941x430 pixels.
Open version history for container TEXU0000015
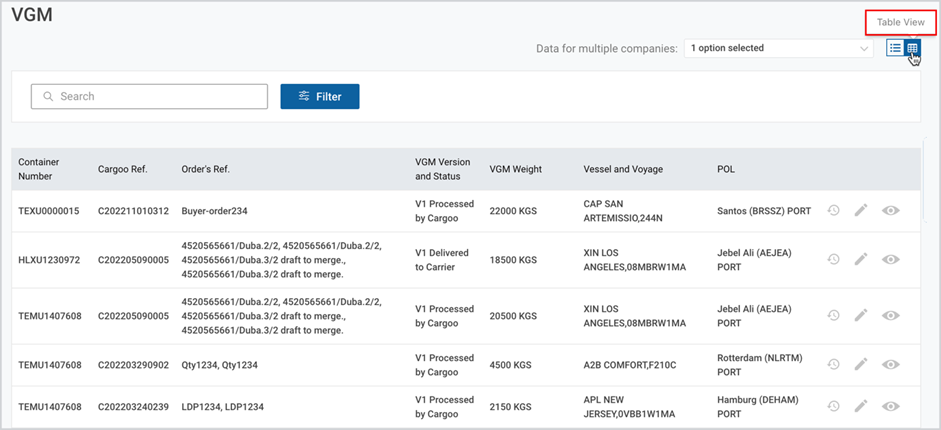[x=833, y=211]
